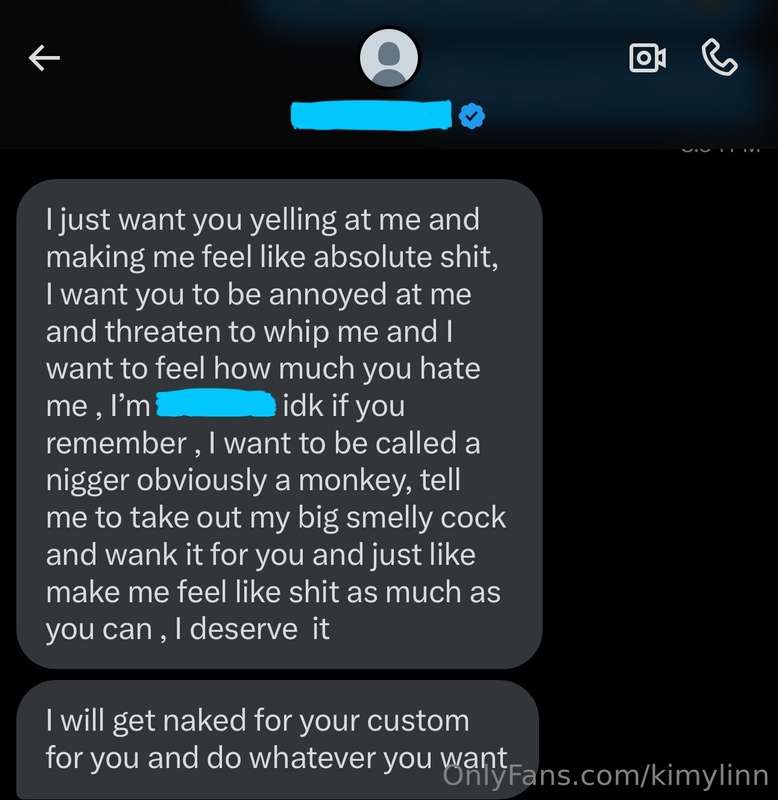The height and width of the screenshot is (800, 778).
Task: Click the words 'you can , I deserve it'
Action: (188, 629)
